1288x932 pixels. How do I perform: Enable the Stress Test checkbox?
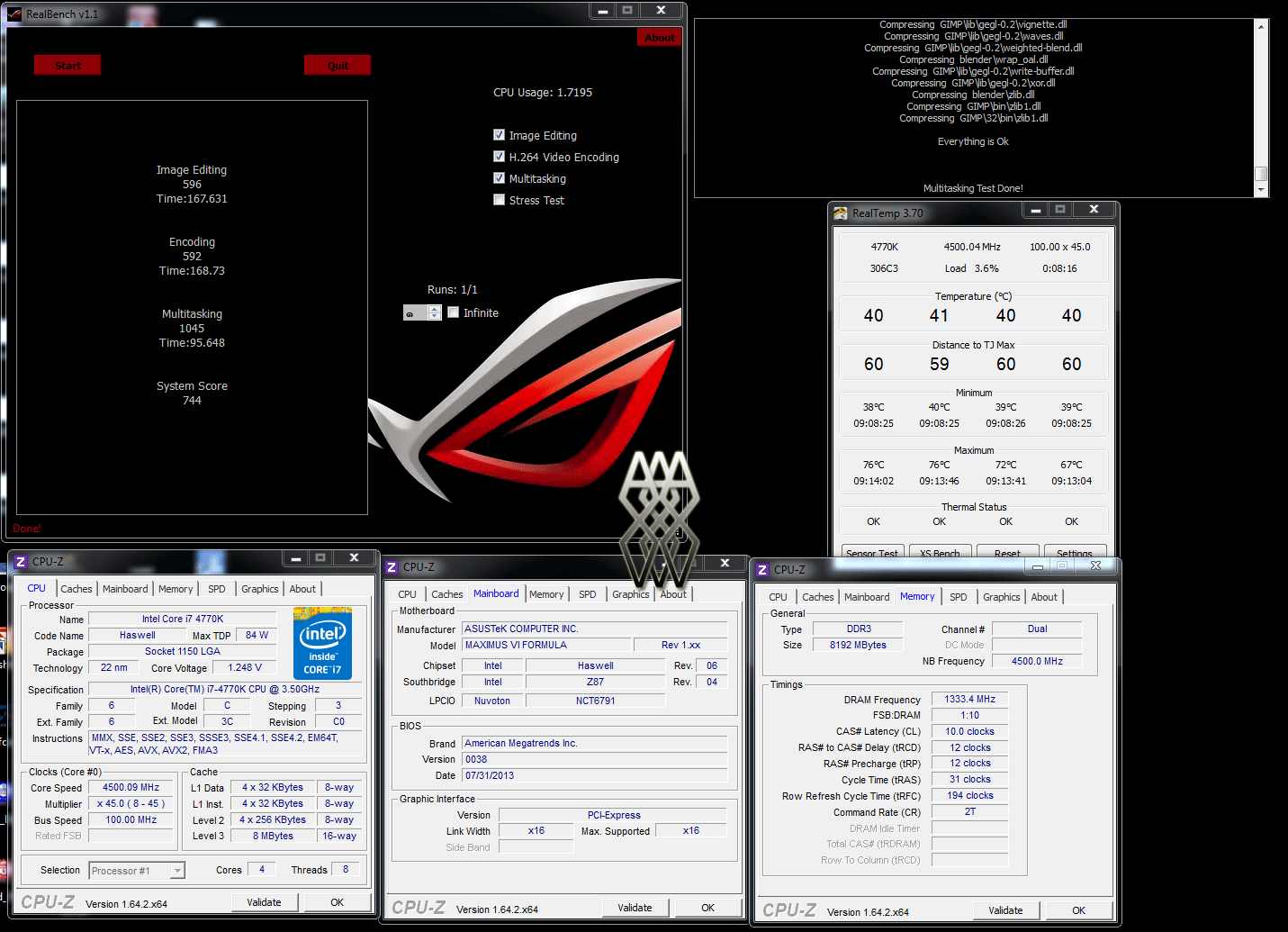coord(499,200)
